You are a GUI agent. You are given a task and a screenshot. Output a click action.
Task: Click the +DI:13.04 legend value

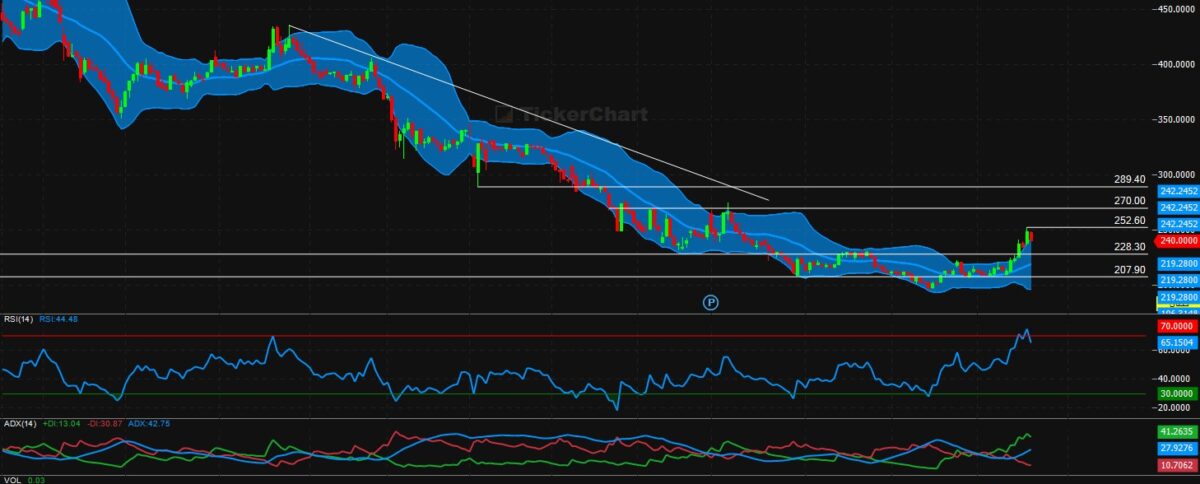click(x=61, y=424)
